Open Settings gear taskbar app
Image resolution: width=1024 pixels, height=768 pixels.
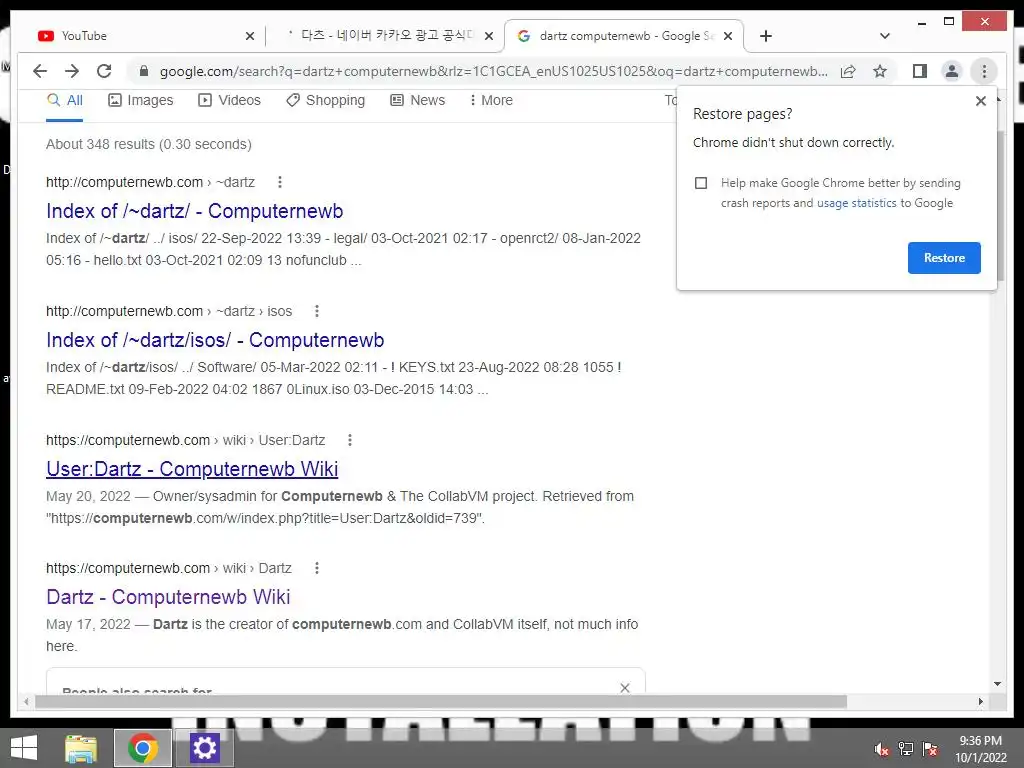click(204, 748)
